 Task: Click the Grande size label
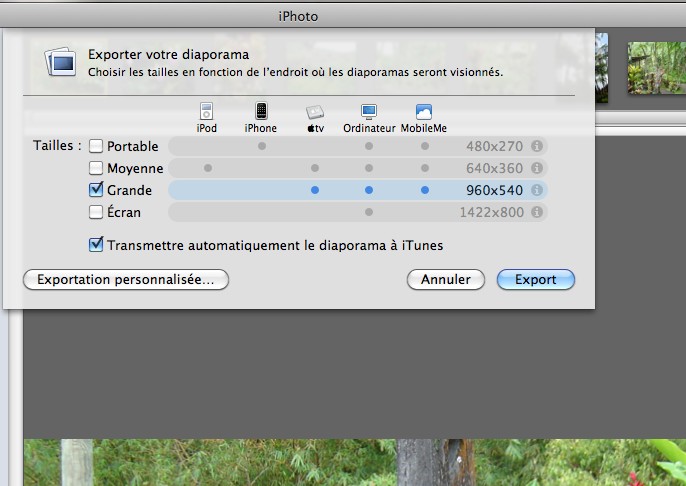tap(130, 190)
